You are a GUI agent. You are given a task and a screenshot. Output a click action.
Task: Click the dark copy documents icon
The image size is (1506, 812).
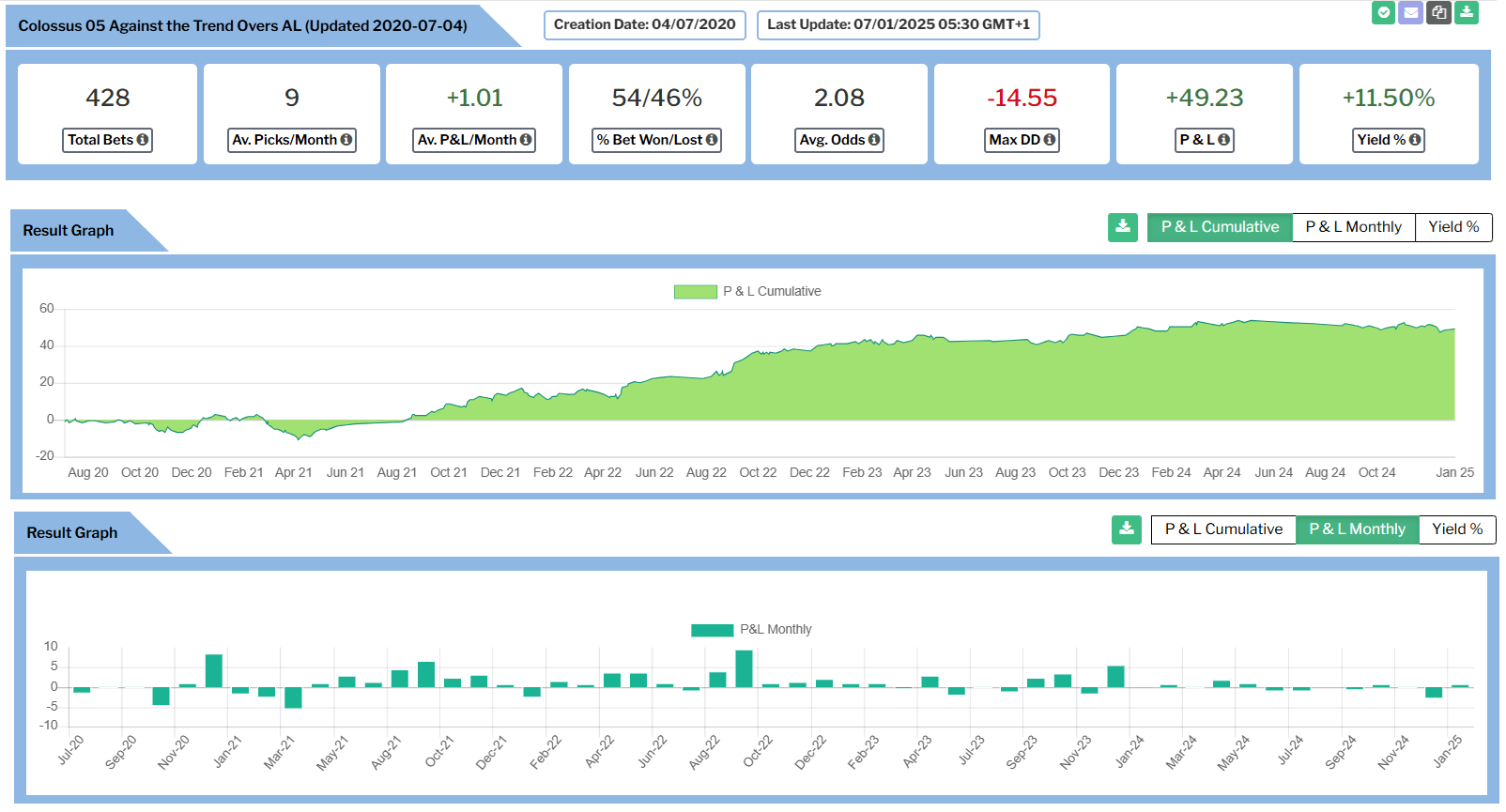1438,13
